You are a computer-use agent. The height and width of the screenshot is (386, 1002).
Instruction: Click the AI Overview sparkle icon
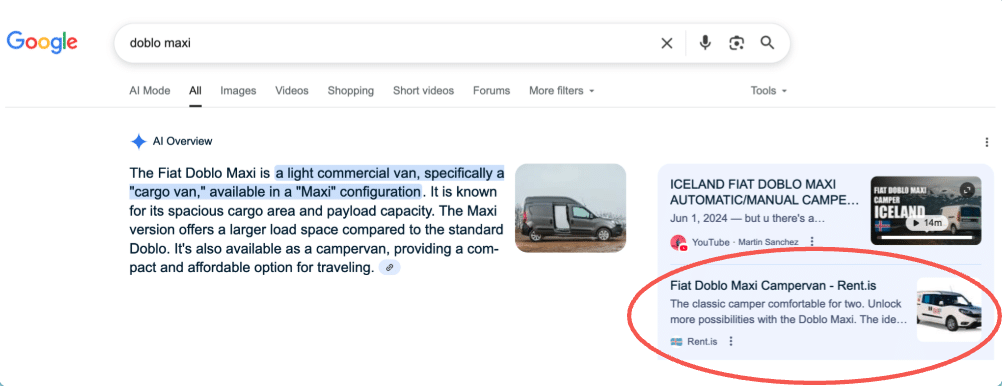[x=138, y=142]
